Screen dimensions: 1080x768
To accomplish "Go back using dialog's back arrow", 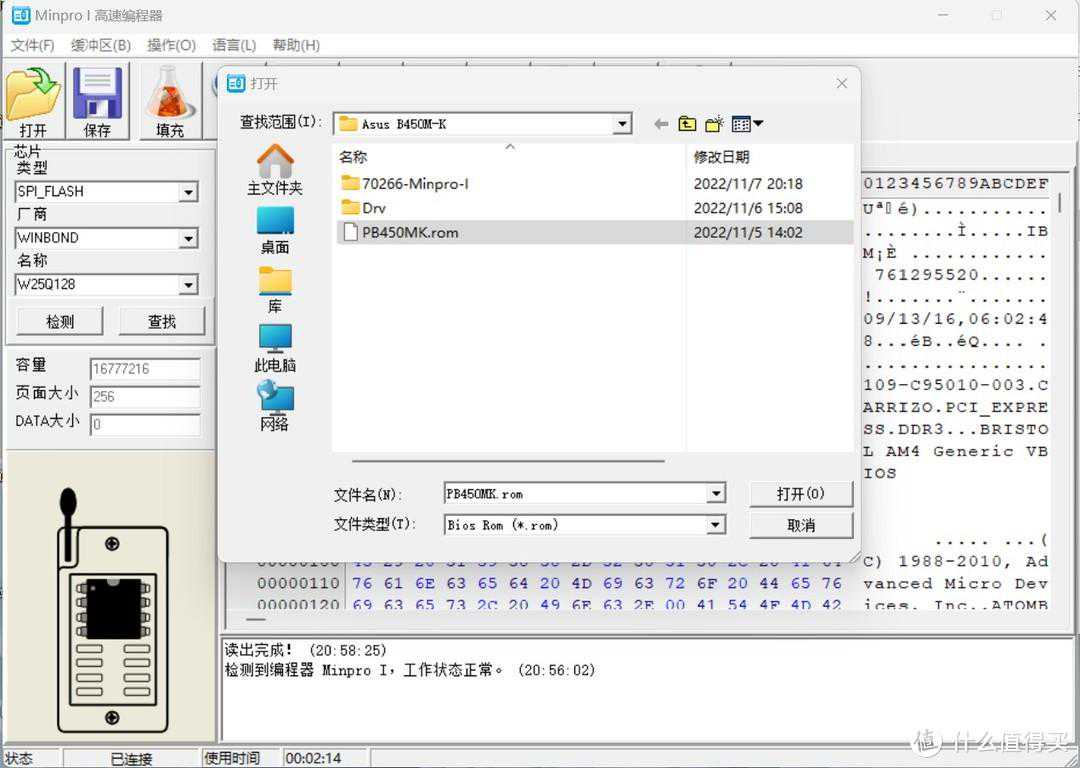I will [x=660, y=124].
